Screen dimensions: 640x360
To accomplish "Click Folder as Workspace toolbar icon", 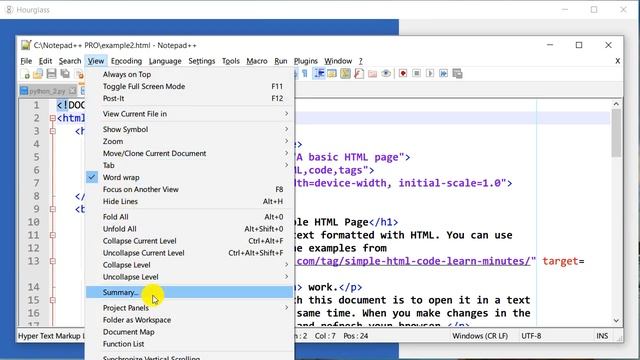I will 372,73.
